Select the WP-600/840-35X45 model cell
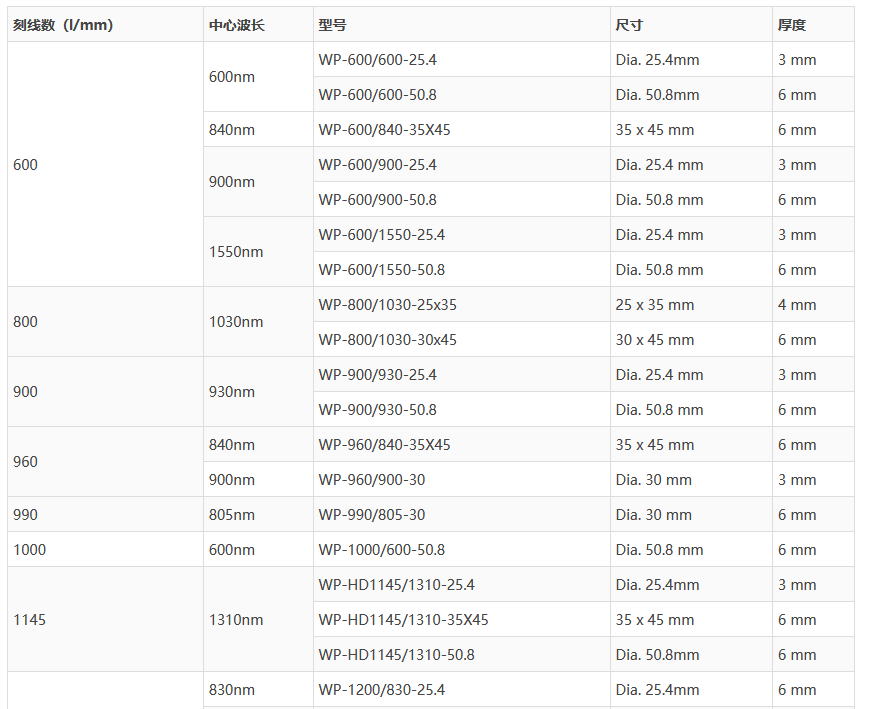The height and width of the screenshot is (709, 871). (x=385, y=130)
